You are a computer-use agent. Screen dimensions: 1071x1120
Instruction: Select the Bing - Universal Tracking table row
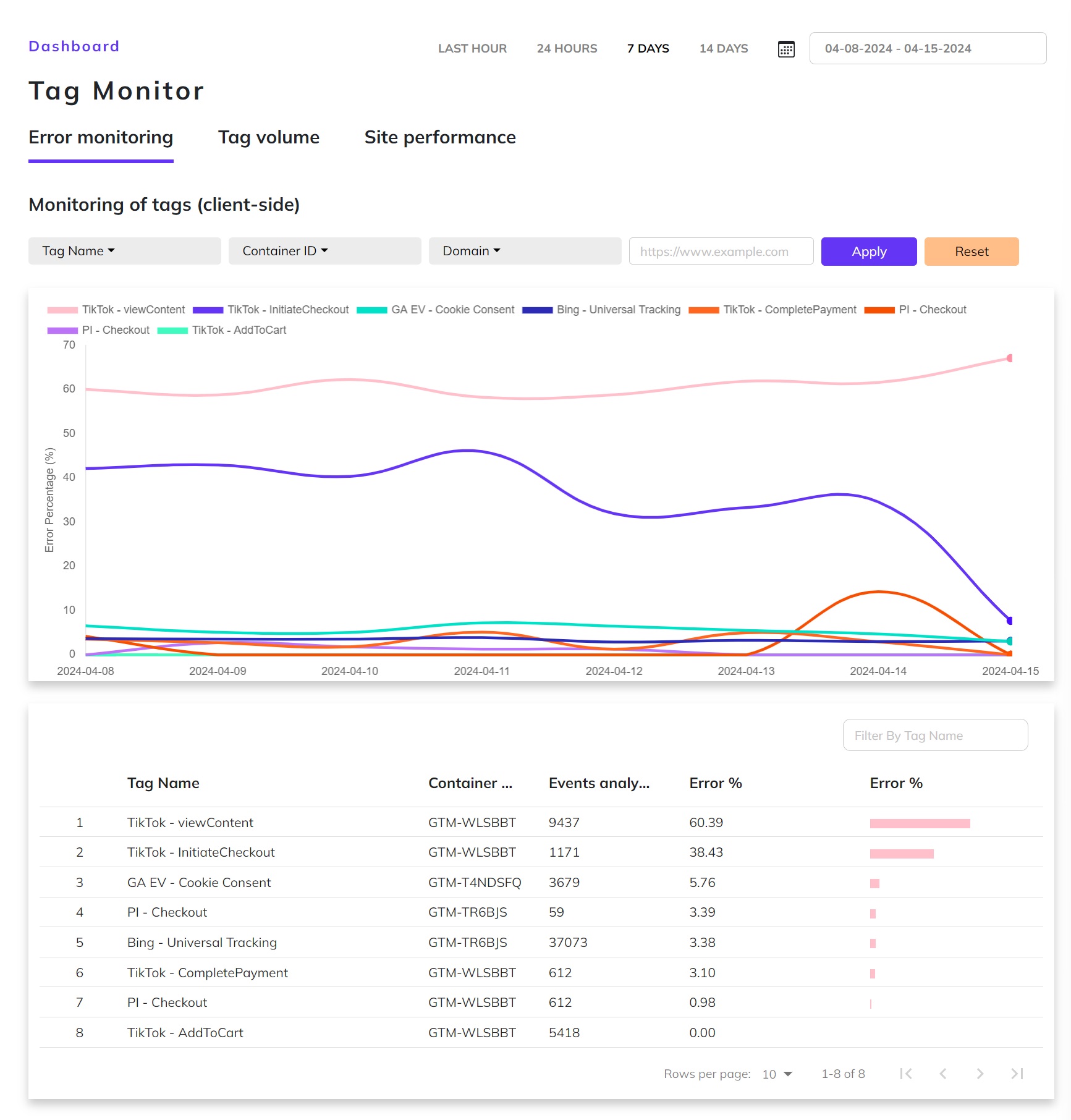pos(541,943)
